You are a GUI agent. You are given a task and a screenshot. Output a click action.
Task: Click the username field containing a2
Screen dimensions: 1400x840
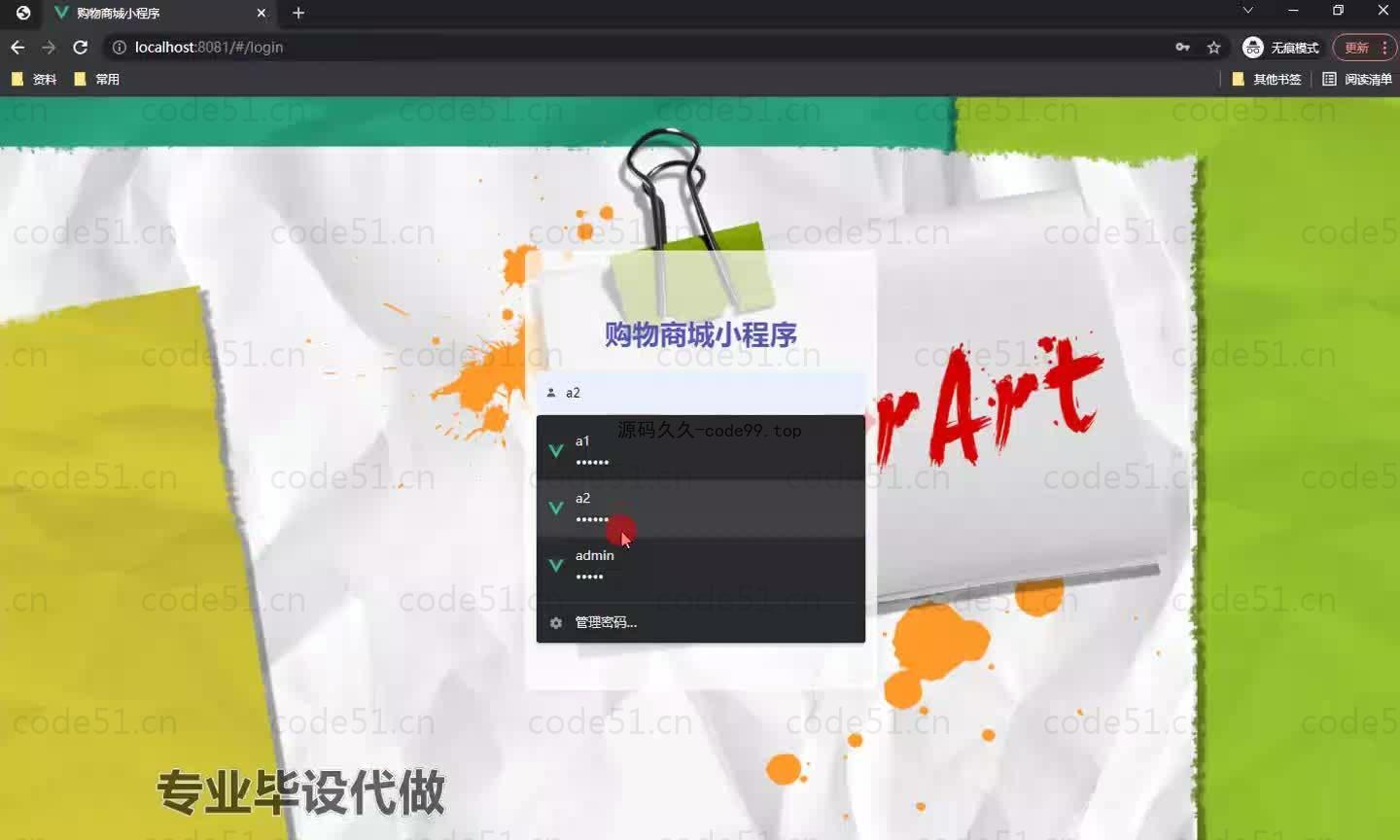pos(701,393)
